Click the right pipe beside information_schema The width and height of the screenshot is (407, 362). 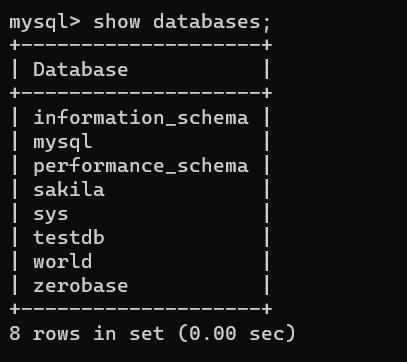coord(267,118)
